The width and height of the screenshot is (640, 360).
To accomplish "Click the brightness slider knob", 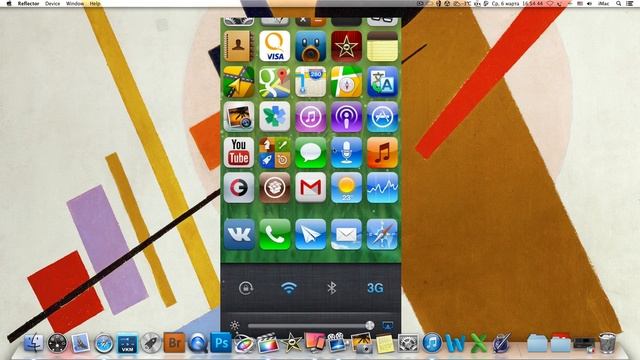I will click(x=369, y=325).
